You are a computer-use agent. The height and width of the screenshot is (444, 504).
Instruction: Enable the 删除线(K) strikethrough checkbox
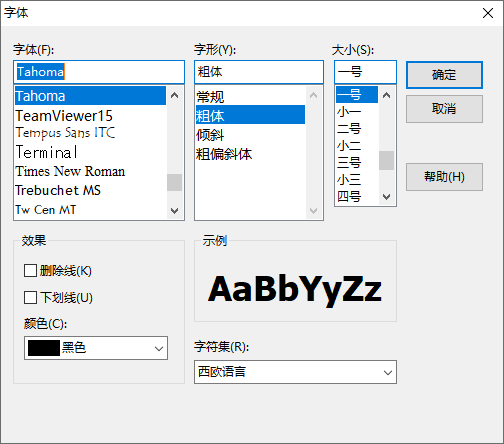[x=30, y=270]
